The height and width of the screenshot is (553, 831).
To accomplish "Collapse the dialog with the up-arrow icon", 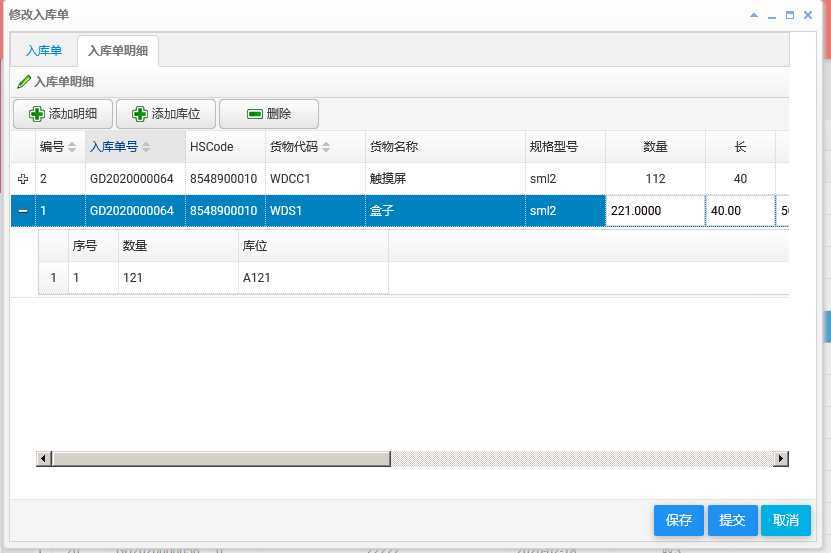I will (x=754, y=15).
